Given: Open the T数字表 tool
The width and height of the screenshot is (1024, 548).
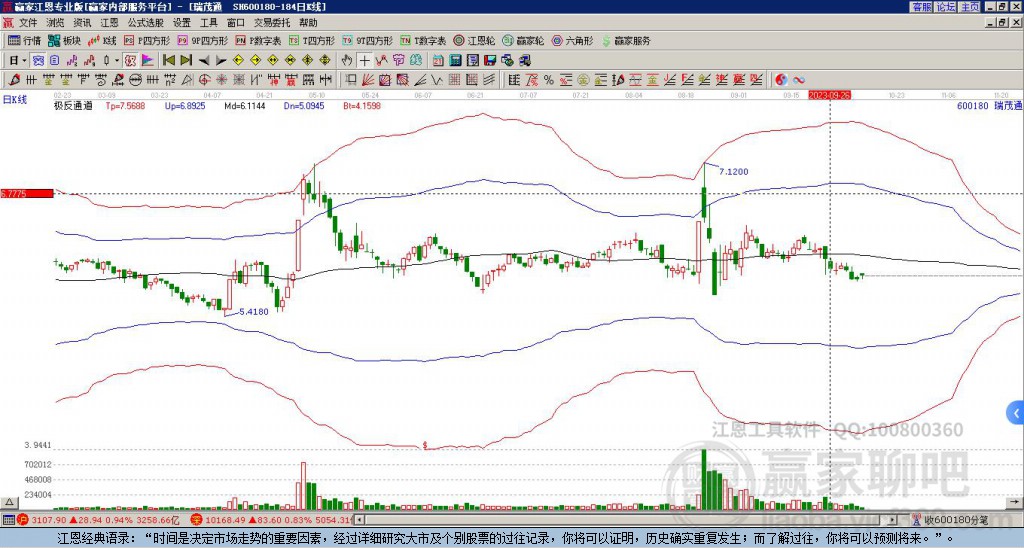Looking at the screenshot, I should coord(423,40).
